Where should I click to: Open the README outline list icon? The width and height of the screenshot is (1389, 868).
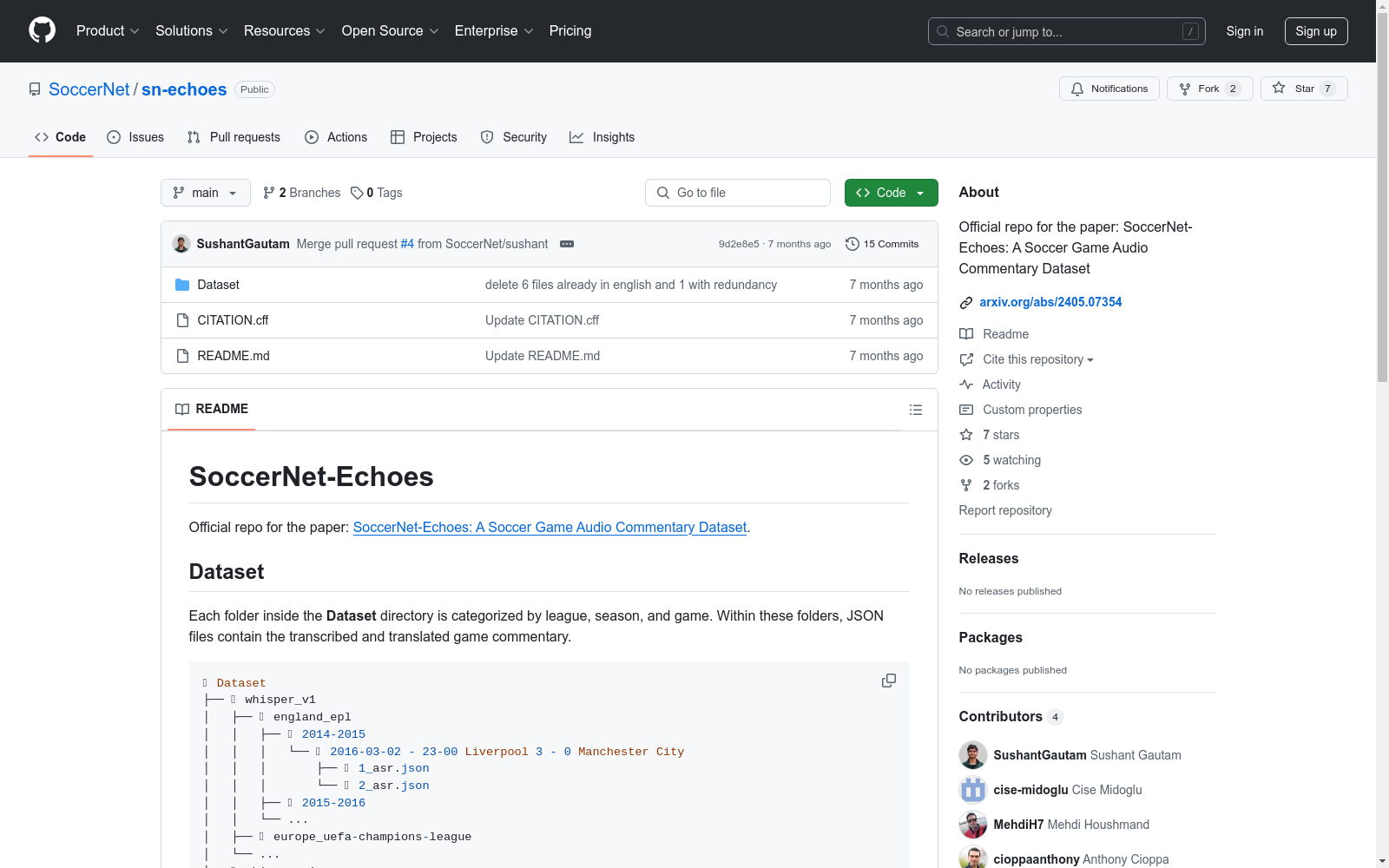pos(916,410)
